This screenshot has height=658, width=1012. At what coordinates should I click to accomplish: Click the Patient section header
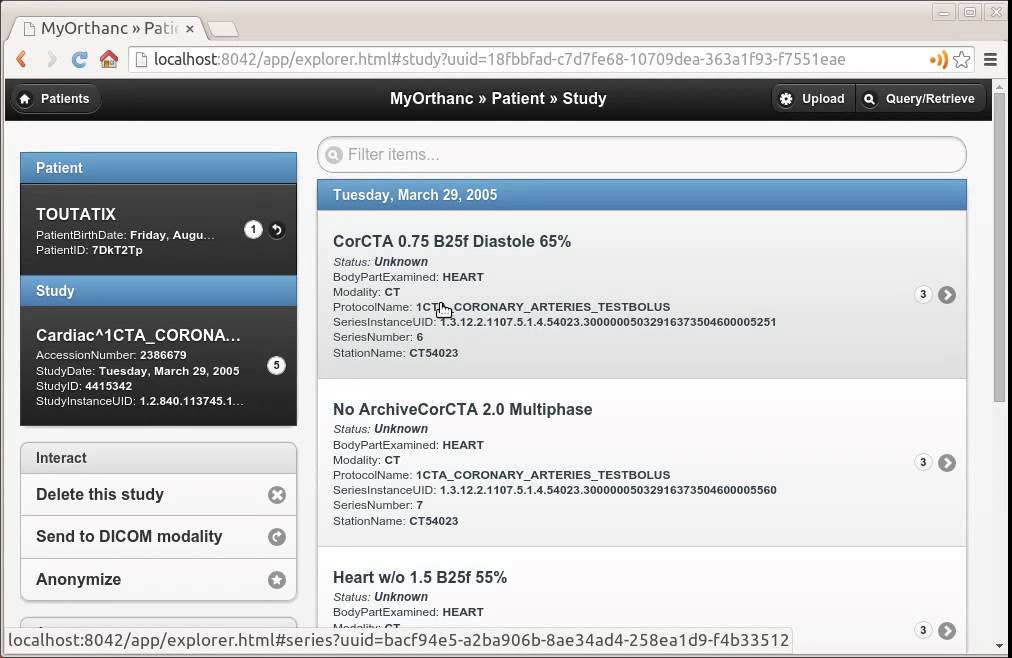[159, 168]
